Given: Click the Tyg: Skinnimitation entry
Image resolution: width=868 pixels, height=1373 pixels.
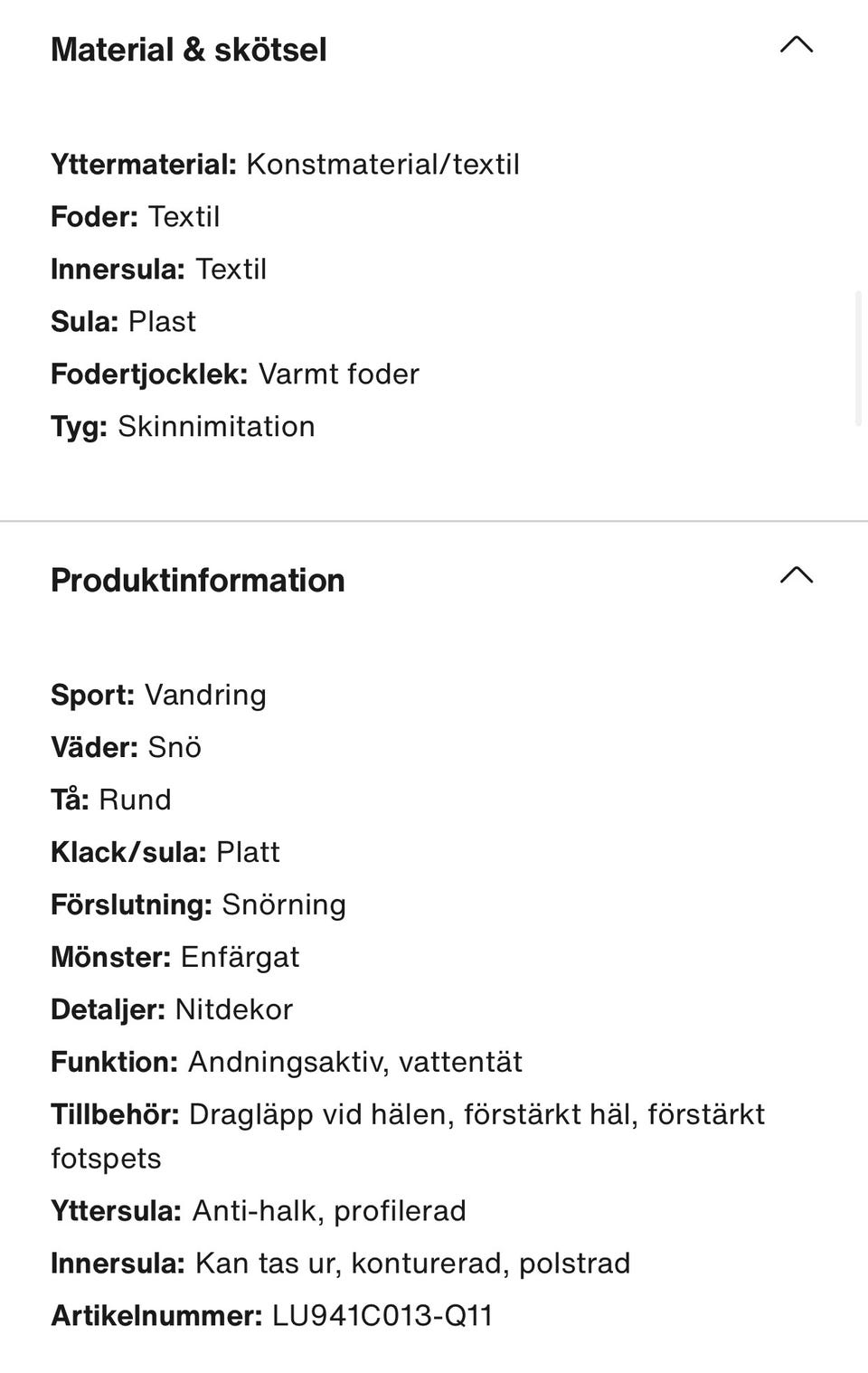Looking at the screenshot, I should (x=183, y=427).
